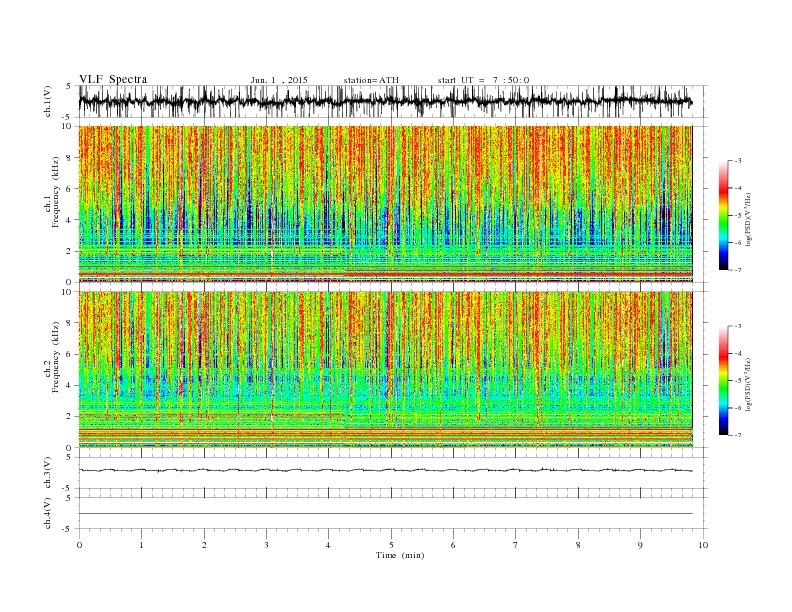Click the "9" tick on the time axis

[640, 545]
